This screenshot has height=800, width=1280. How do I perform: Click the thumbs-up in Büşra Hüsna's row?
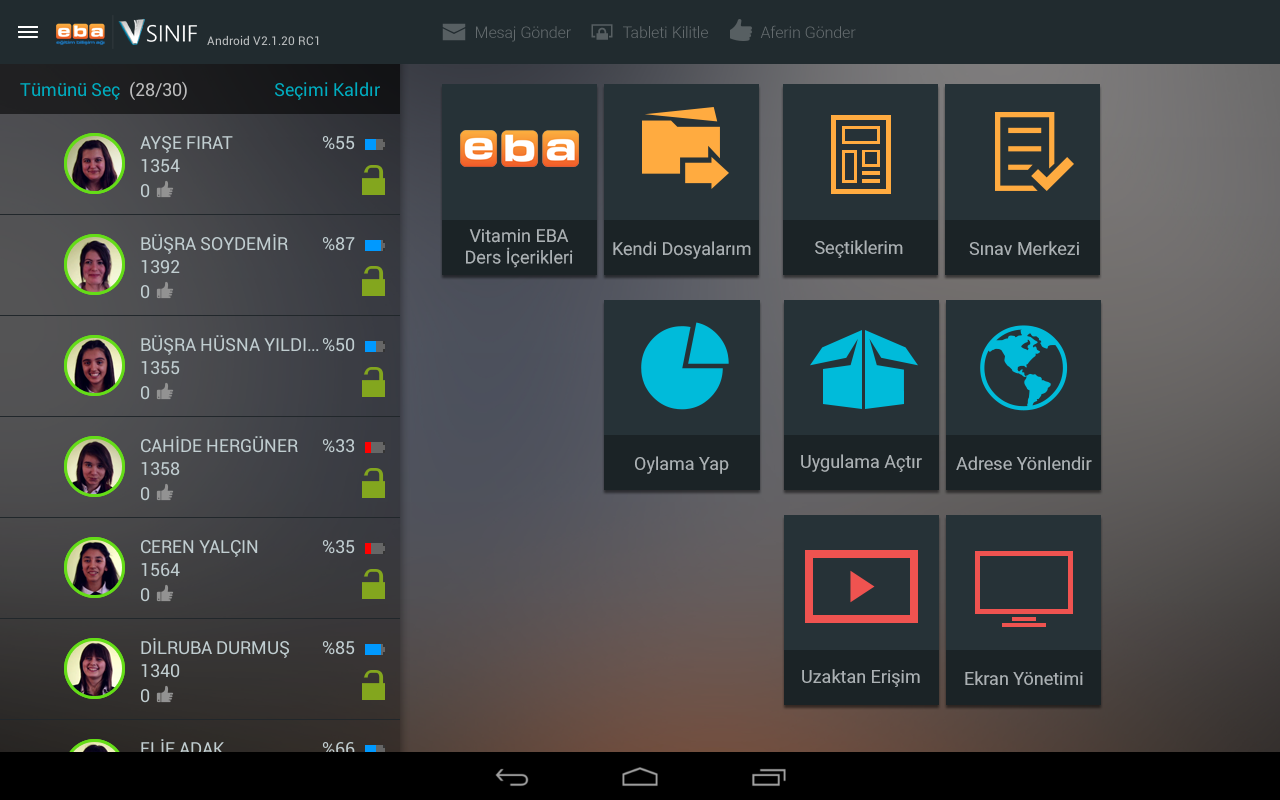164,392
